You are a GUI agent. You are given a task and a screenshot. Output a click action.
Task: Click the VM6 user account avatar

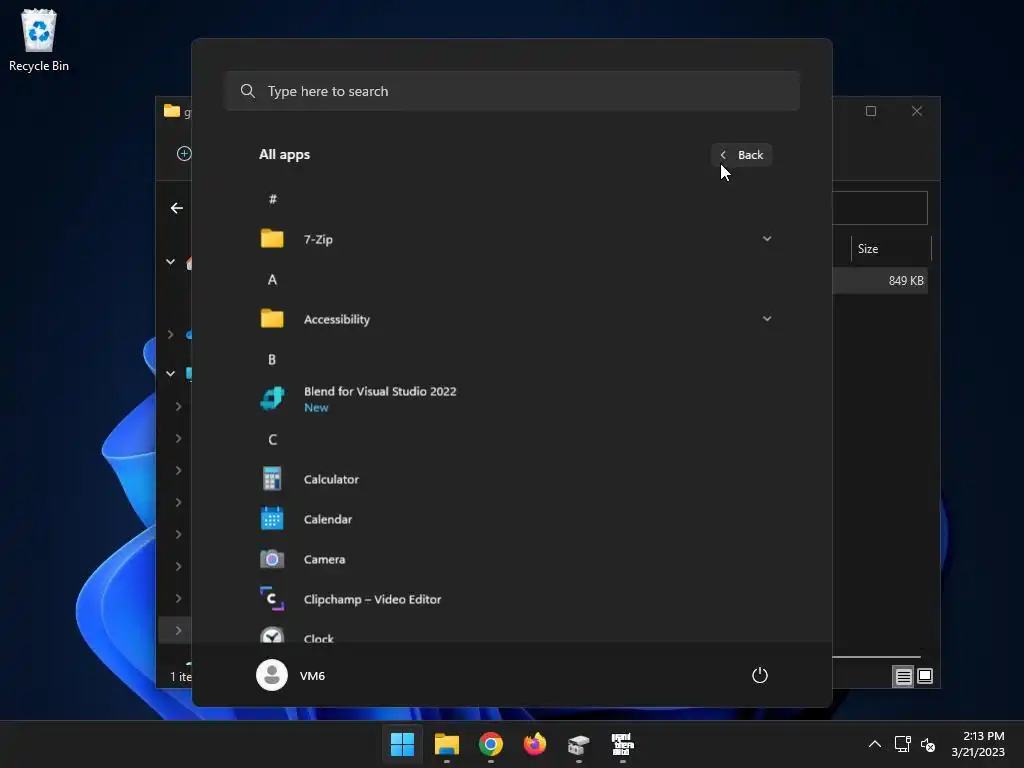tap(272, 675)
